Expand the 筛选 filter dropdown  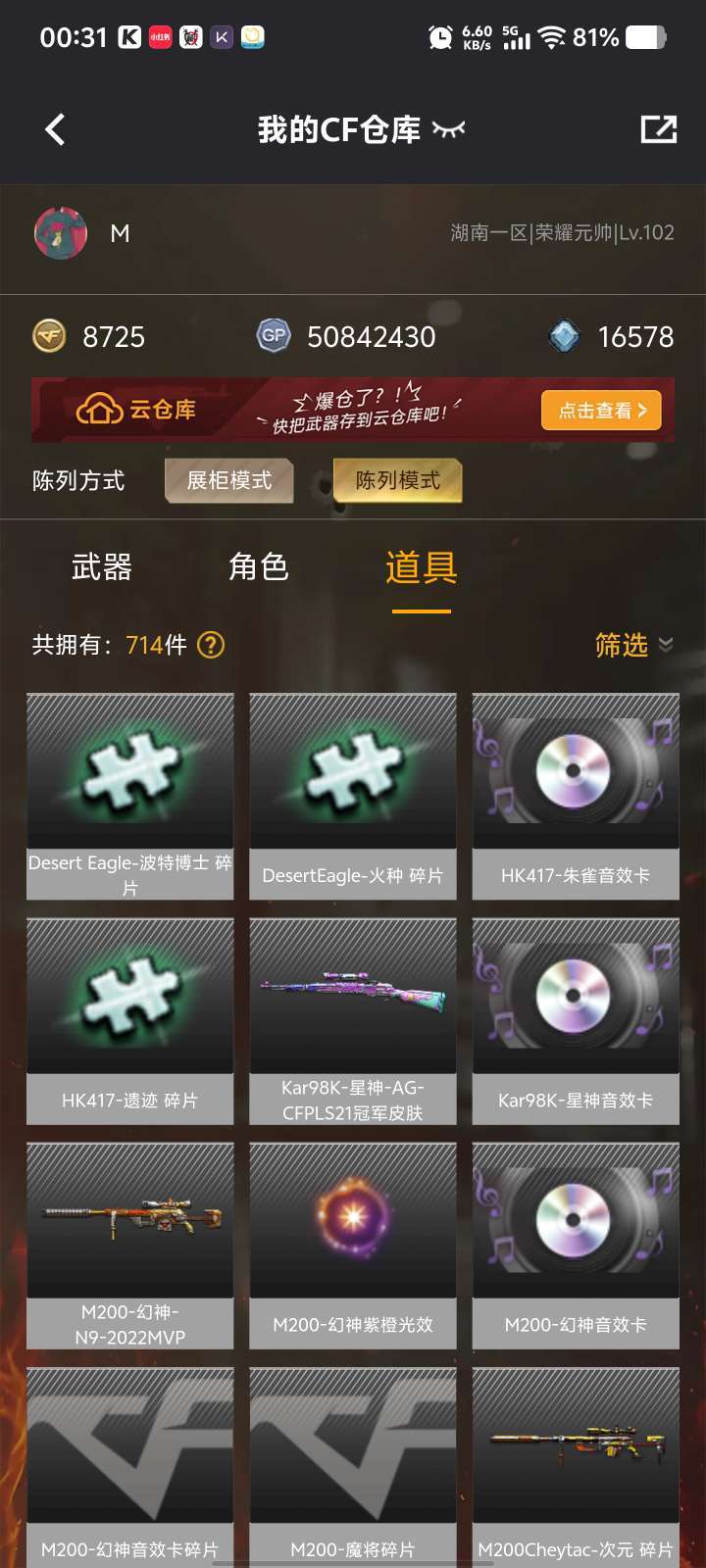coord(633,645)
